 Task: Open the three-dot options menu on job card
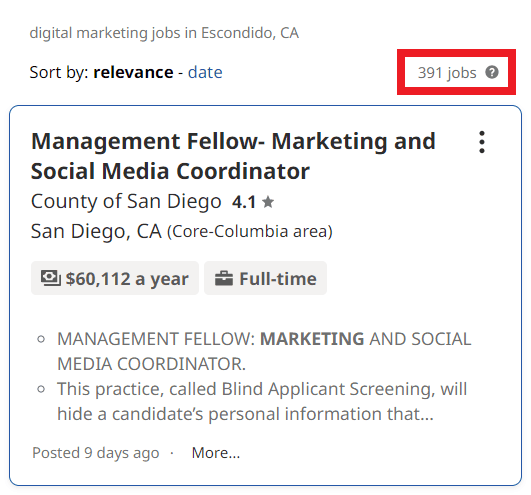(482, 142)
